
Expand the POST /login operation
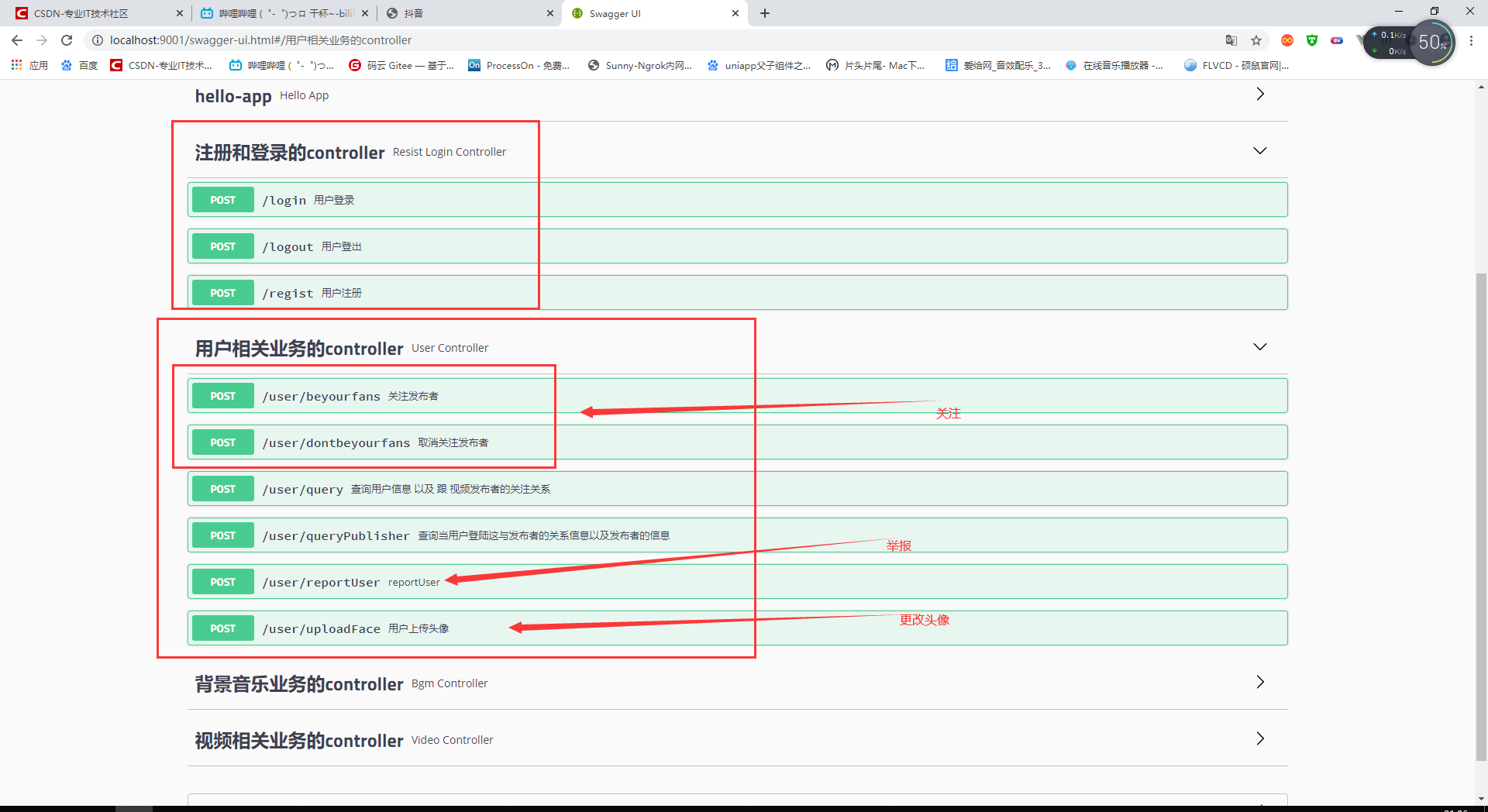coord(737,200)
